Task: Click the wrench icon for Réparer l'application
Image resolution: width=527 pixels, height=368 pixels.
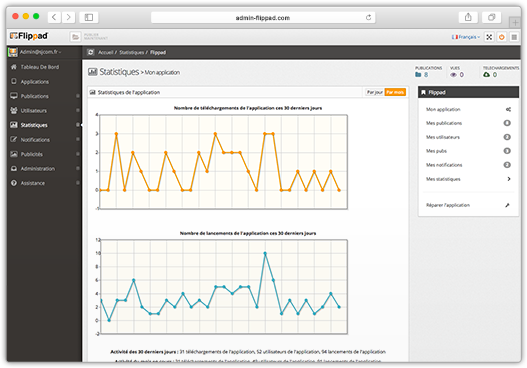Action: click(x=507, y=205)
